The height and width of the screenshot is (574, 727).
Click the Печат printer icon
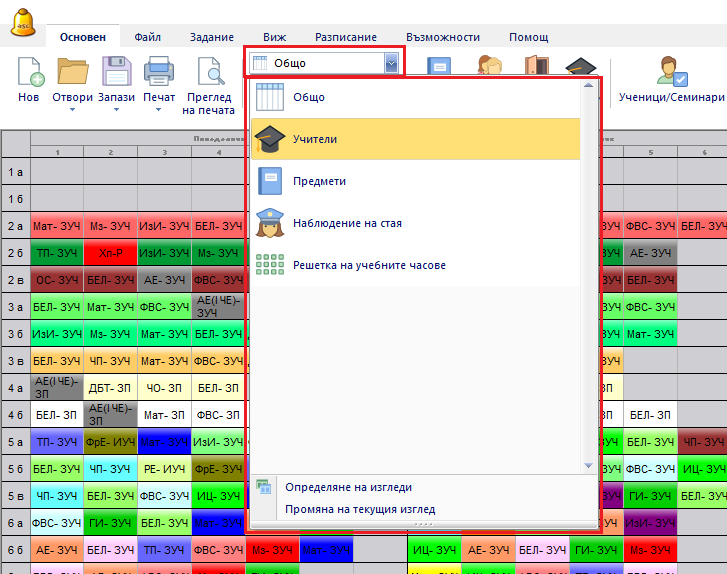(x=159, y=73)
